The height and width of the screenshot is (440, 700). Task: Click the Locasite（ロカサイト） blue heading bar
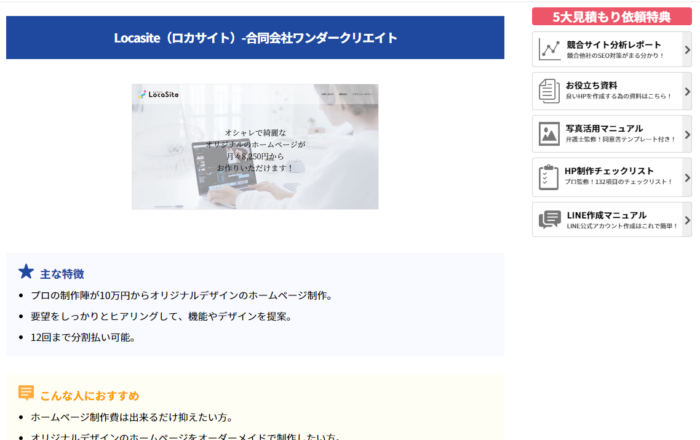coord(255,38)
